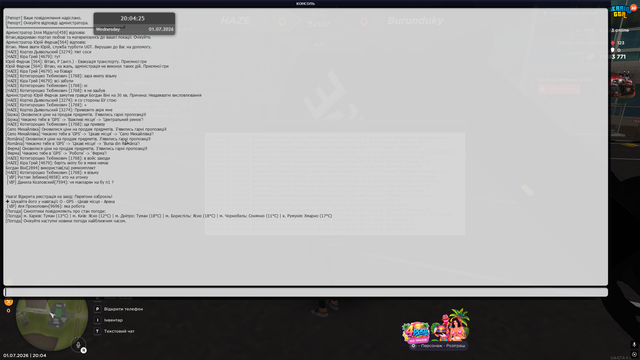Toggle the microphone icon beside minimap
The image size is (640, 360).
[x=78, y=345]
